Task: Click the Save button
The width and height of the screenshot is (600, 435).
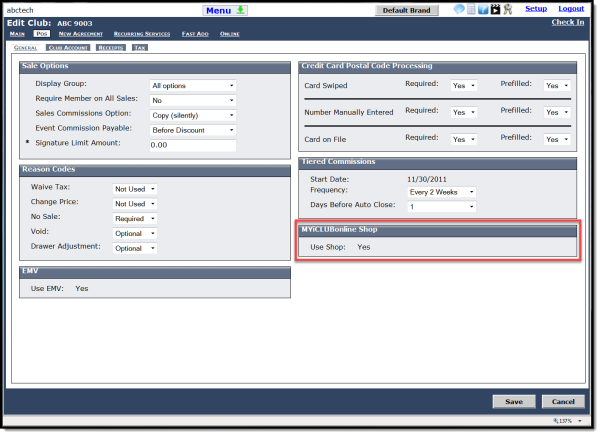Action: pyautogui.click(x=513, y=401)
